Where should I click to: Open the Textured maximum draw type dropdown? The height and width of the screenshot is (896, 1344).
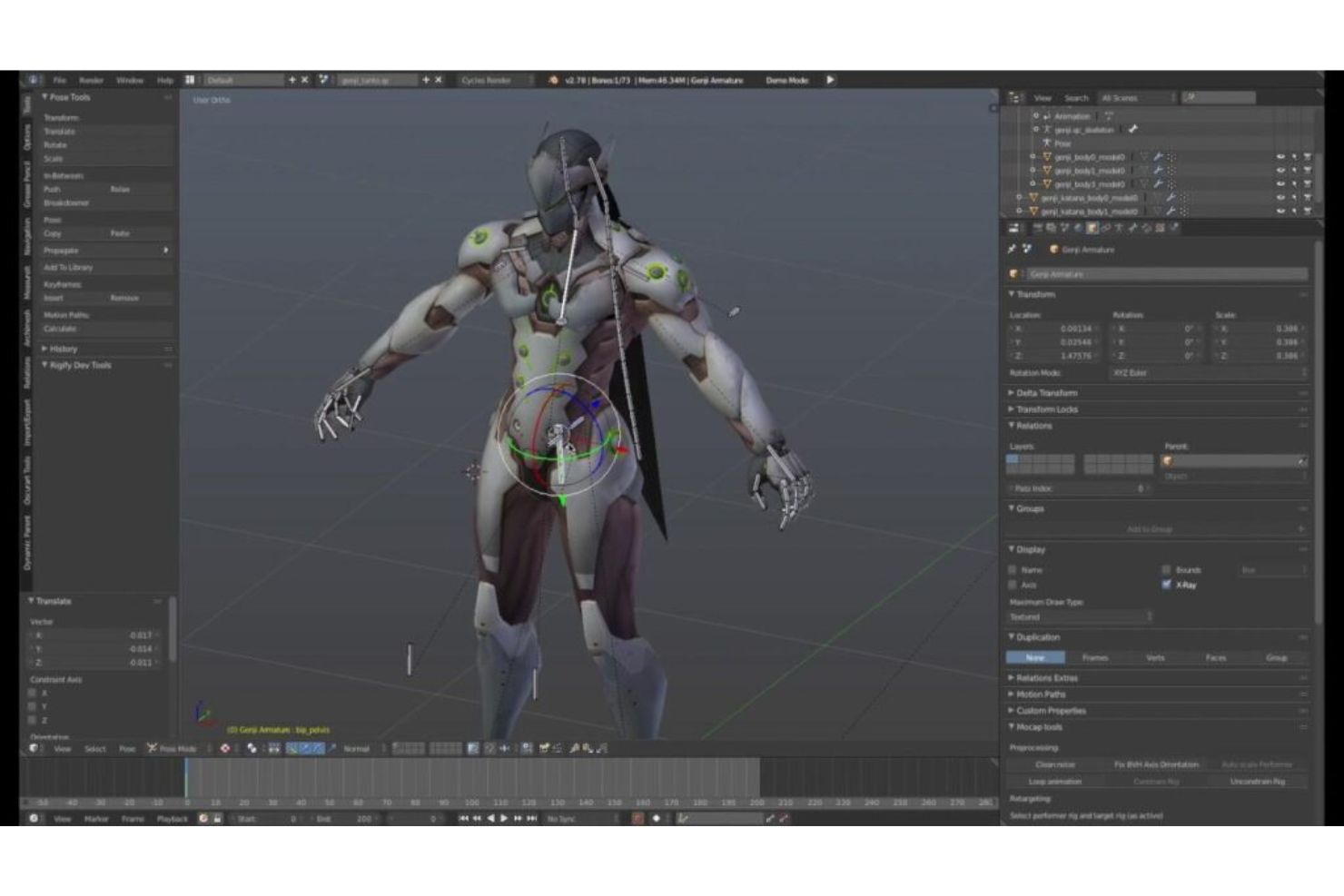[x=1080, y=616]
